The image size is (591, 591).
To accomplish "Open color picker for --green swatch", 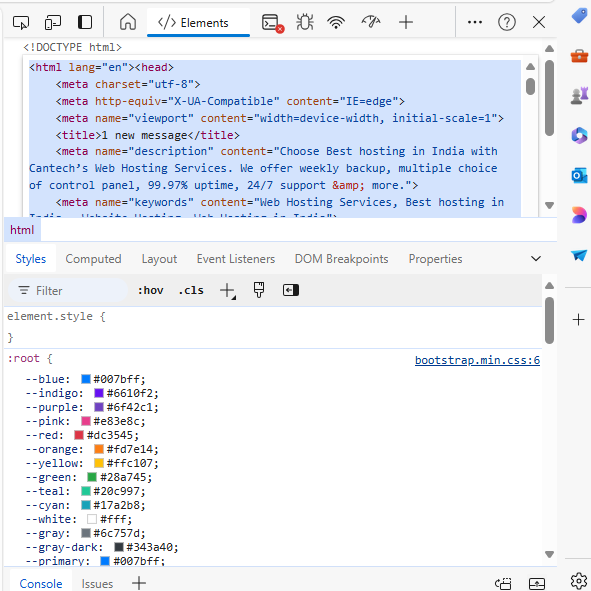I will click(x=92, y=477).
